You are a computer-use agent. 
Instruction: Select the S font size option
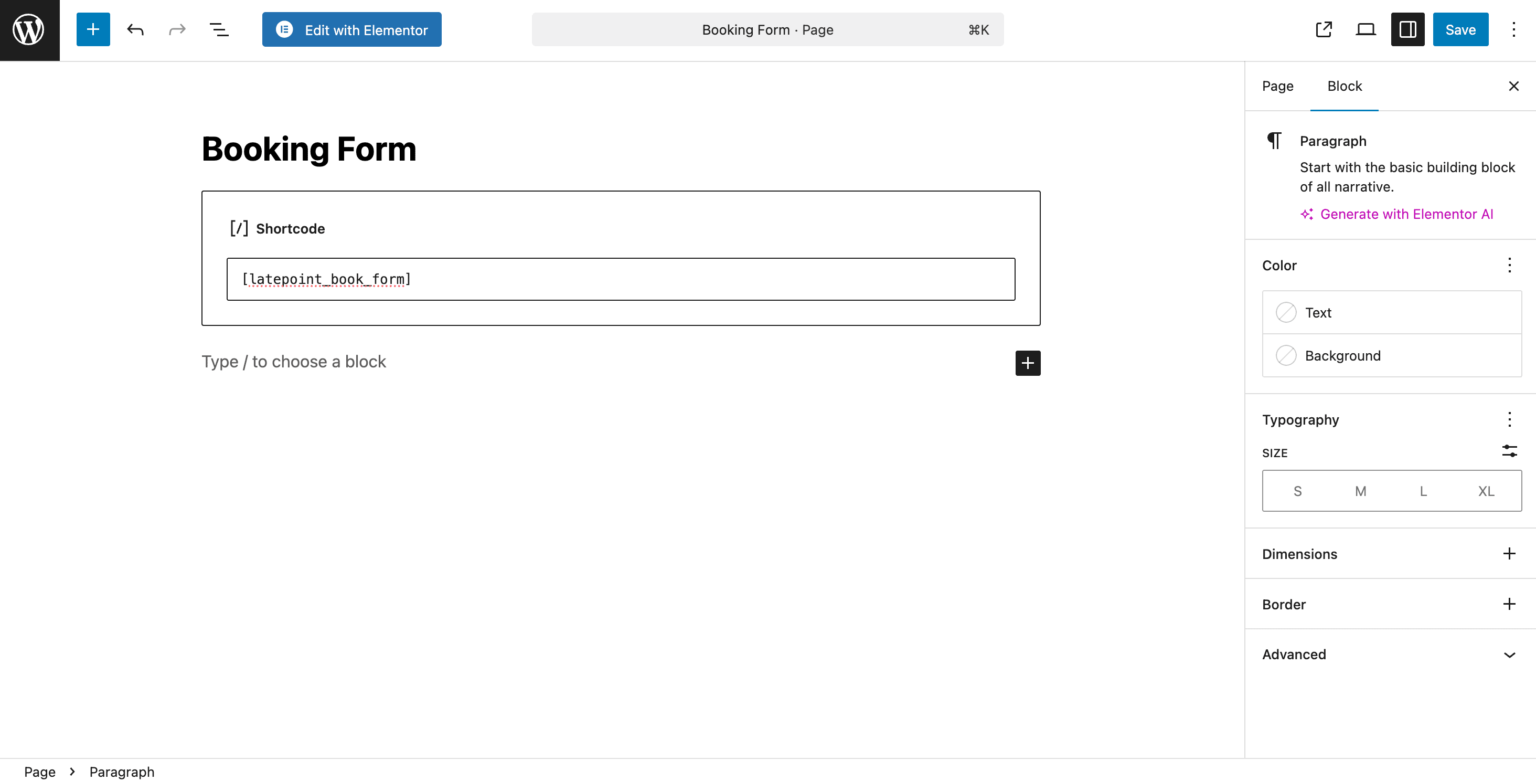[1297, 490]
